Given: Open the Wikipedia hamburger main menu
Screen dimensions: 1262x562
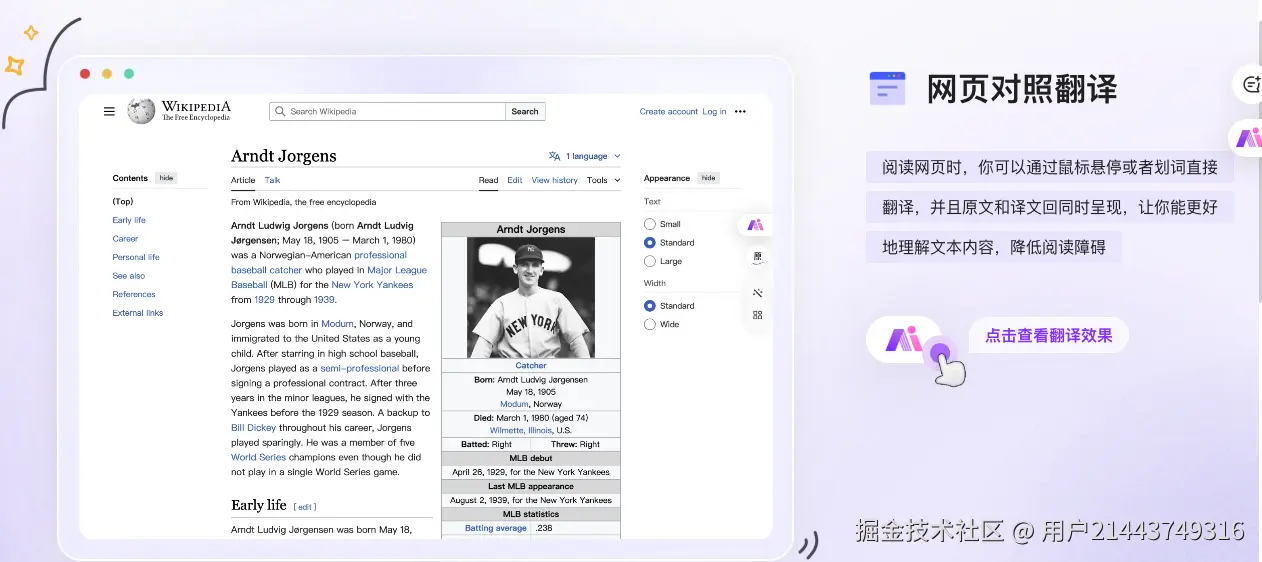Looking at the screenshot, I should click(x=109, y=111).
